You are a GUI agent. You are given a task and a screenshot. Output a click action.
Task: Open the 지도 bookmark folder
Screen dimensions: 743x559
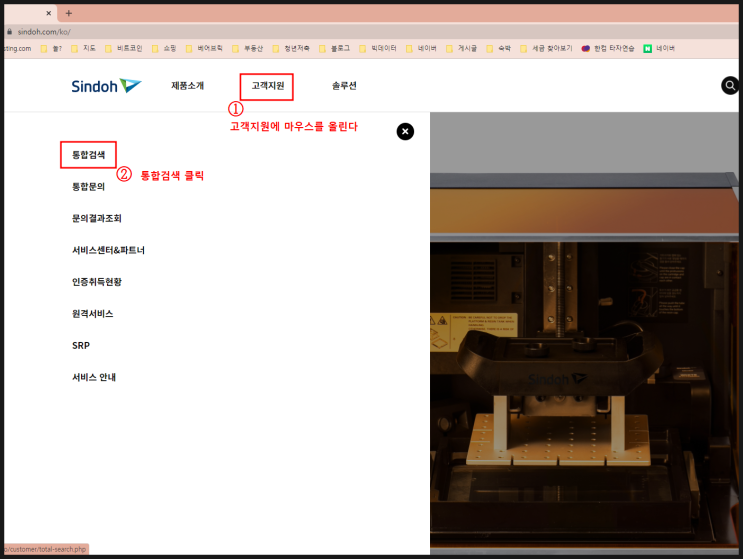tap(83, 48)
